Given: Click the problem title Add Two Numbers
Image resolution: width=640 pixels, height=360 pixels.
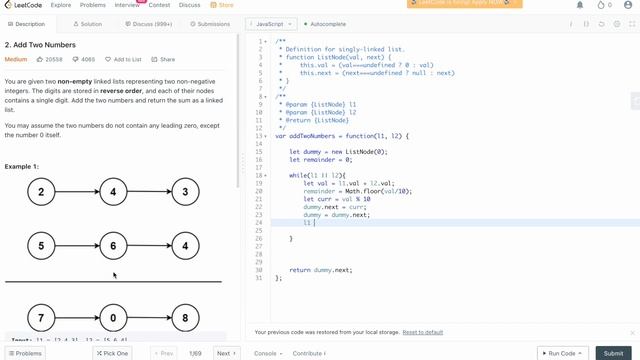Looking at the screenshot, I should [x=40, y=45].
